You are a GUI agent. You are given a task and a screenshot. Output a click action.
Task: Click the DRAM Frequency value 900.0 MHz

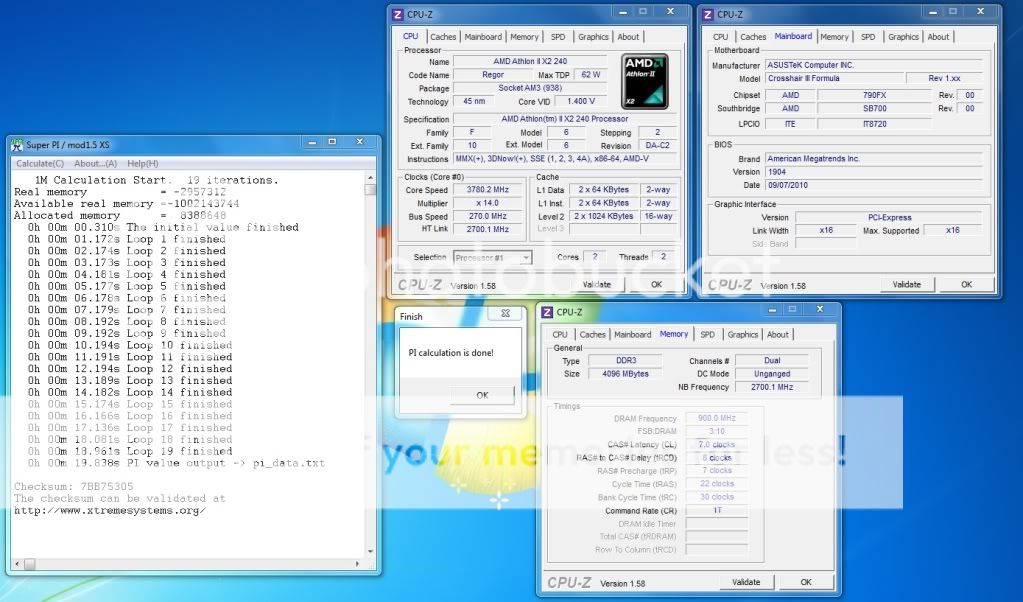pos(716,418)
